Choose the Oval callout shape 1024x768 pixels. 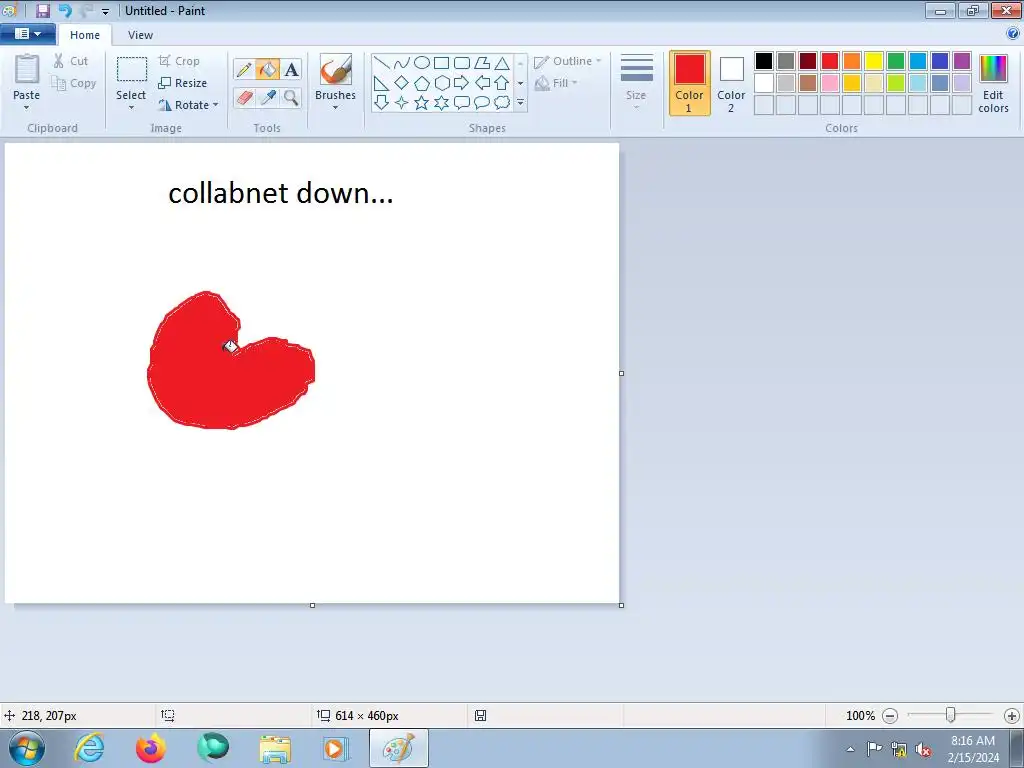[x=482, y=103]
